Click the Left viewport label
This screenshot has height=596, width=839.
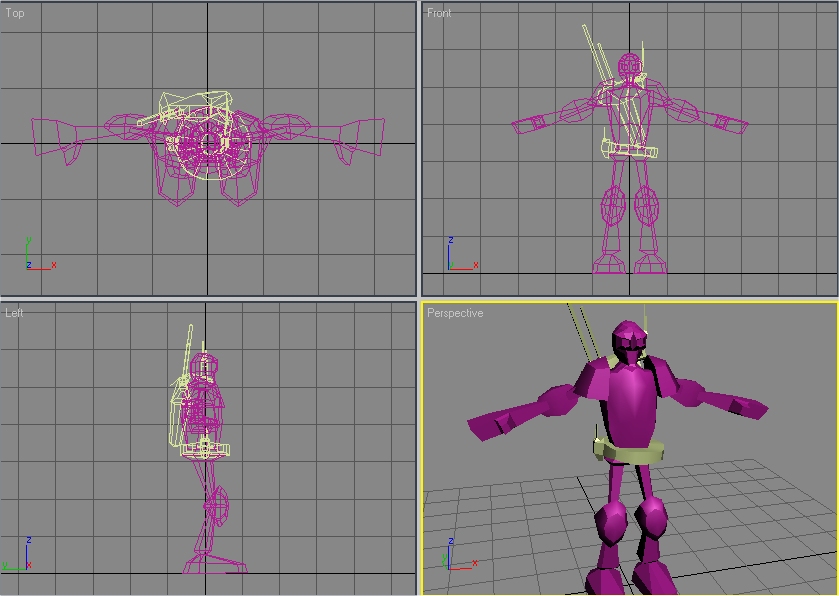[x=14, y=313]
